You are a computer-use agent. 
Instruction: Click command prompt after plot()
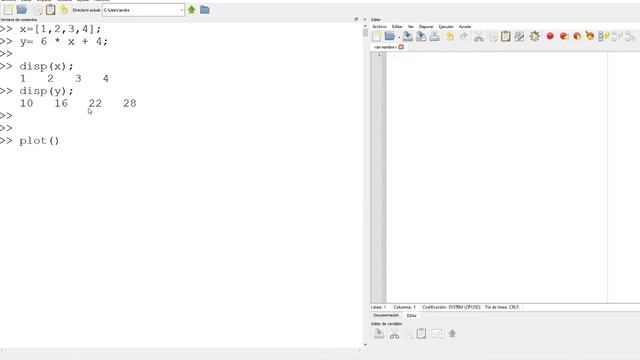[x=61, y=141]
